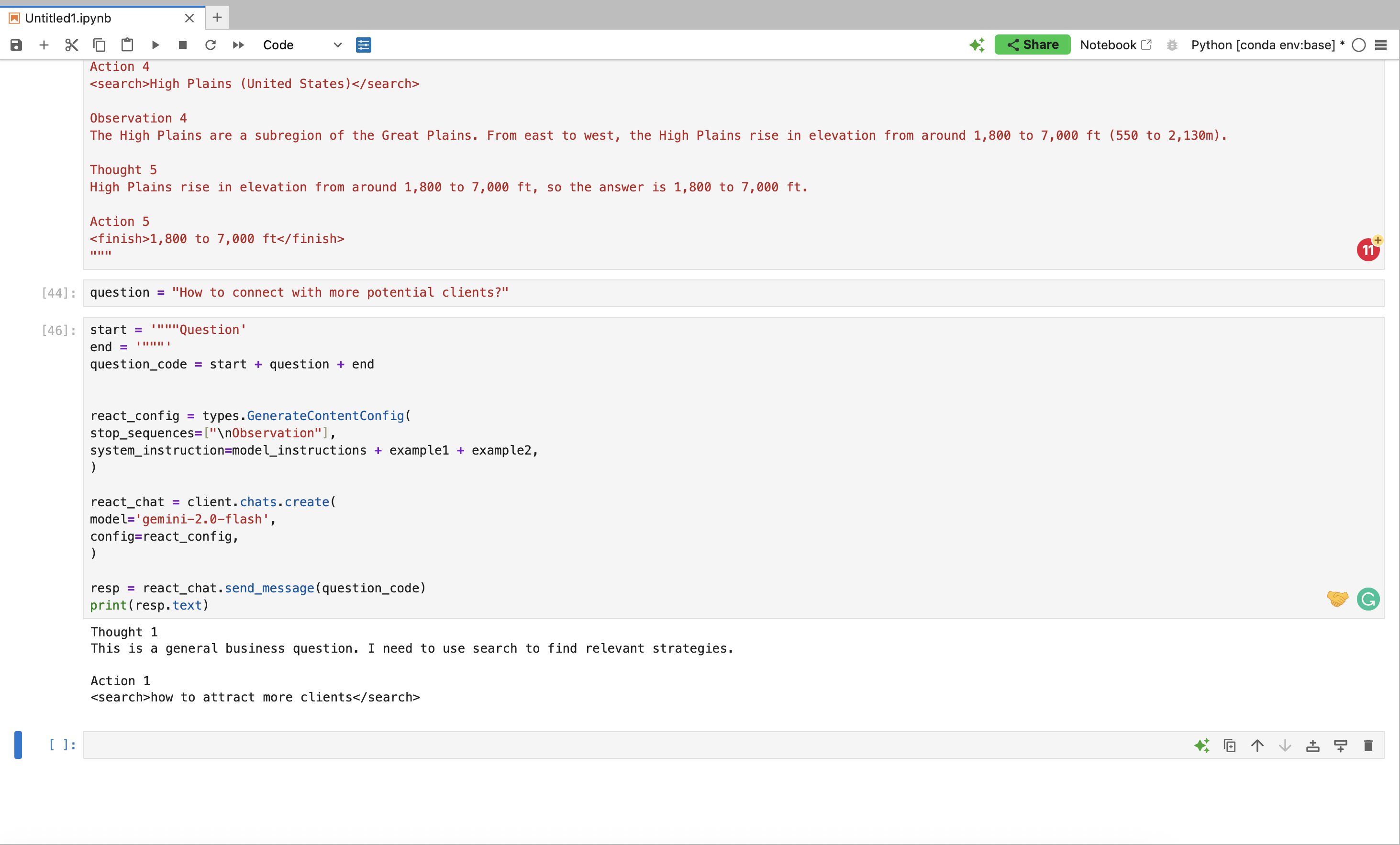Screen dimensions: 1400x845
Task: Save the notebook with the floppy disk icon
Action: coord(16,45)
